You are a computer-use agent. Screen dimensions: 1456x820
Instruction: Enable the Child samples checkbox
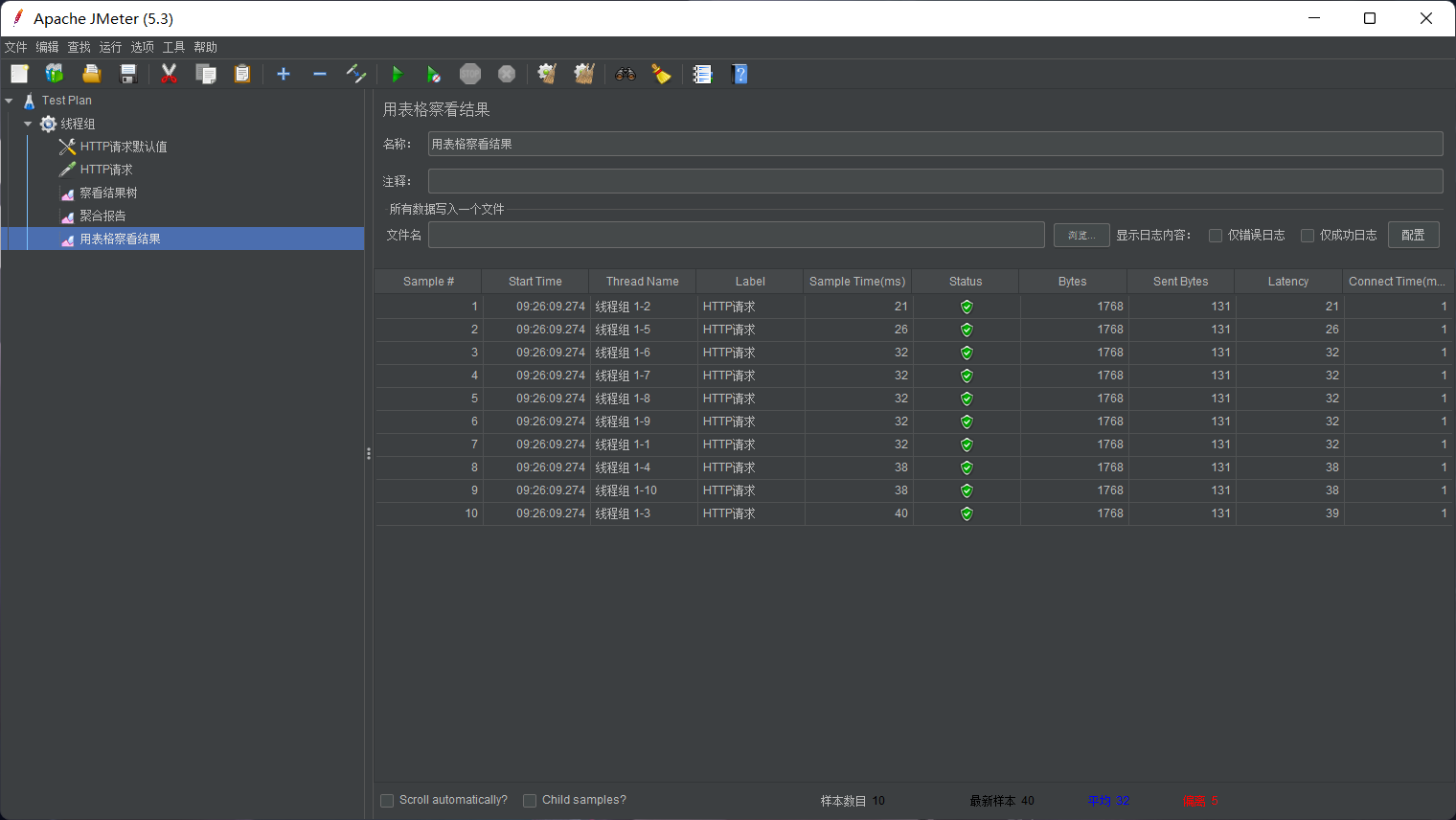click(530, 800)
